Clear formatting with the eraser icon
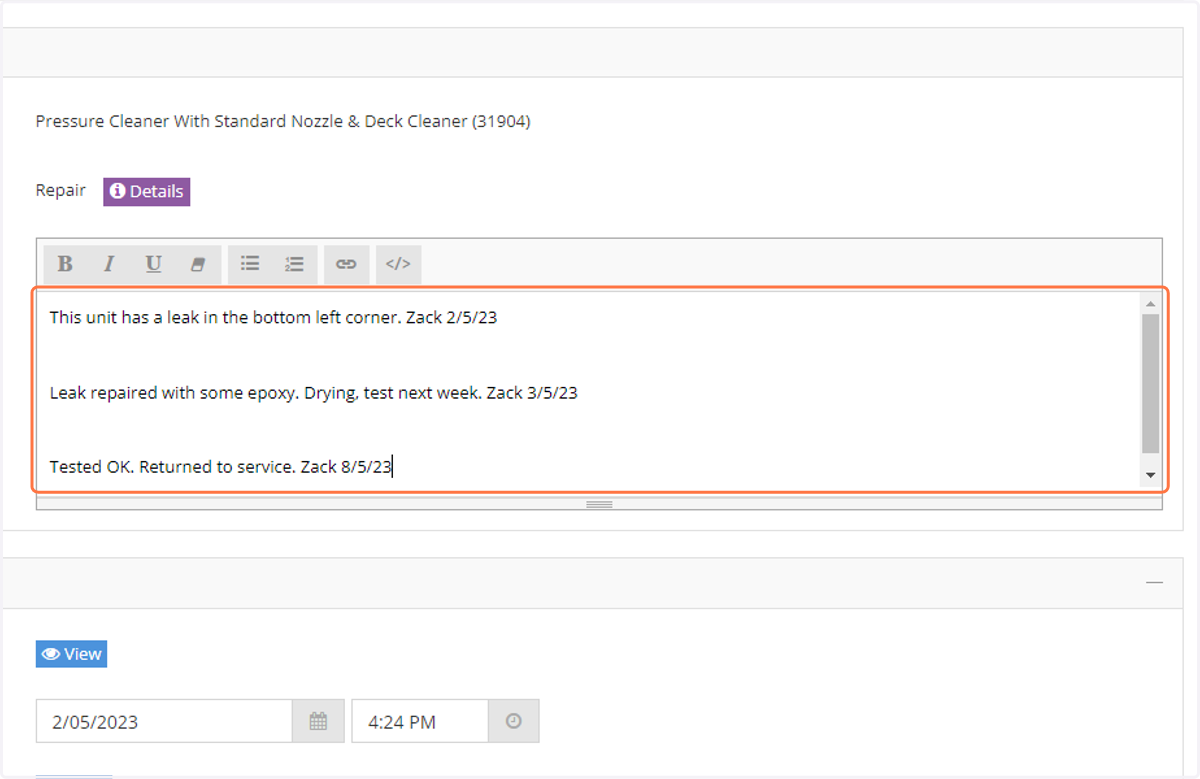This screenshot has height=779, width=1200. pyautogui.click(x=197, y=264)
